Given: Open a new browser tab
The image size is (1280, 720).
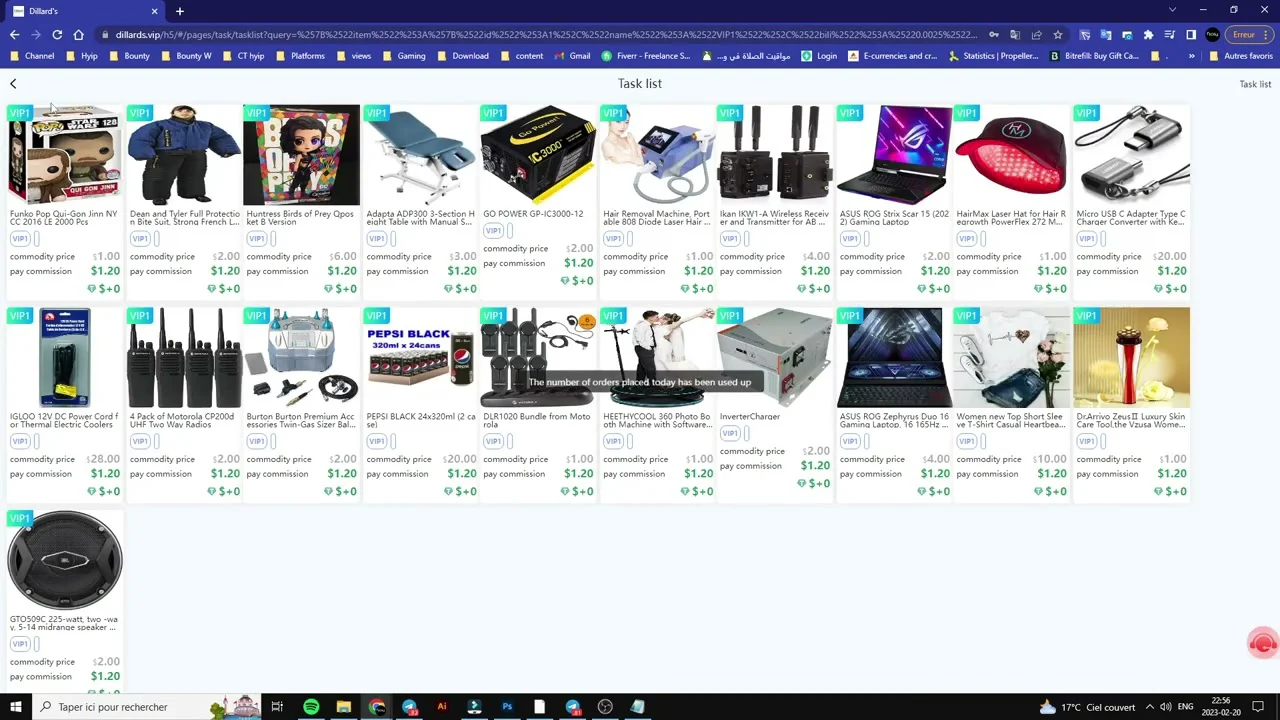Looking at the screenshot, I should point(180,11).
